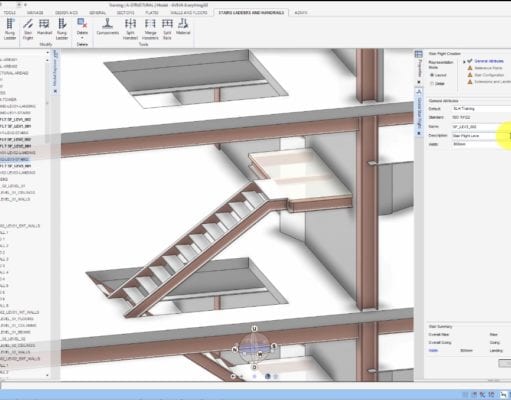Pin the Create Stair Flight panel
This screenshot has width=511, height=400.
click(419, 133)
